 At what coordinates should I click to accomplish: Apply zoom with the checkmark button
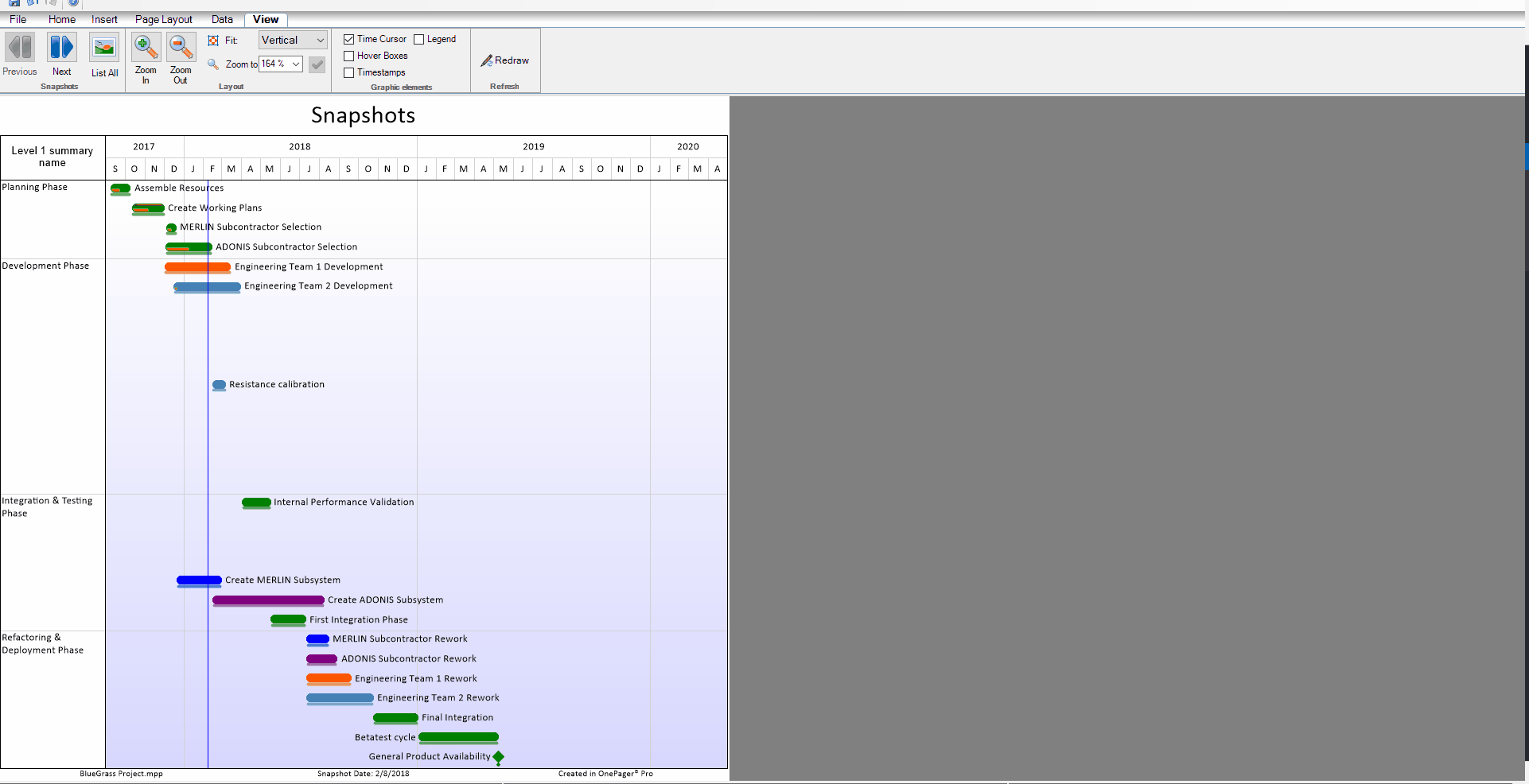(x=317, y=64)
